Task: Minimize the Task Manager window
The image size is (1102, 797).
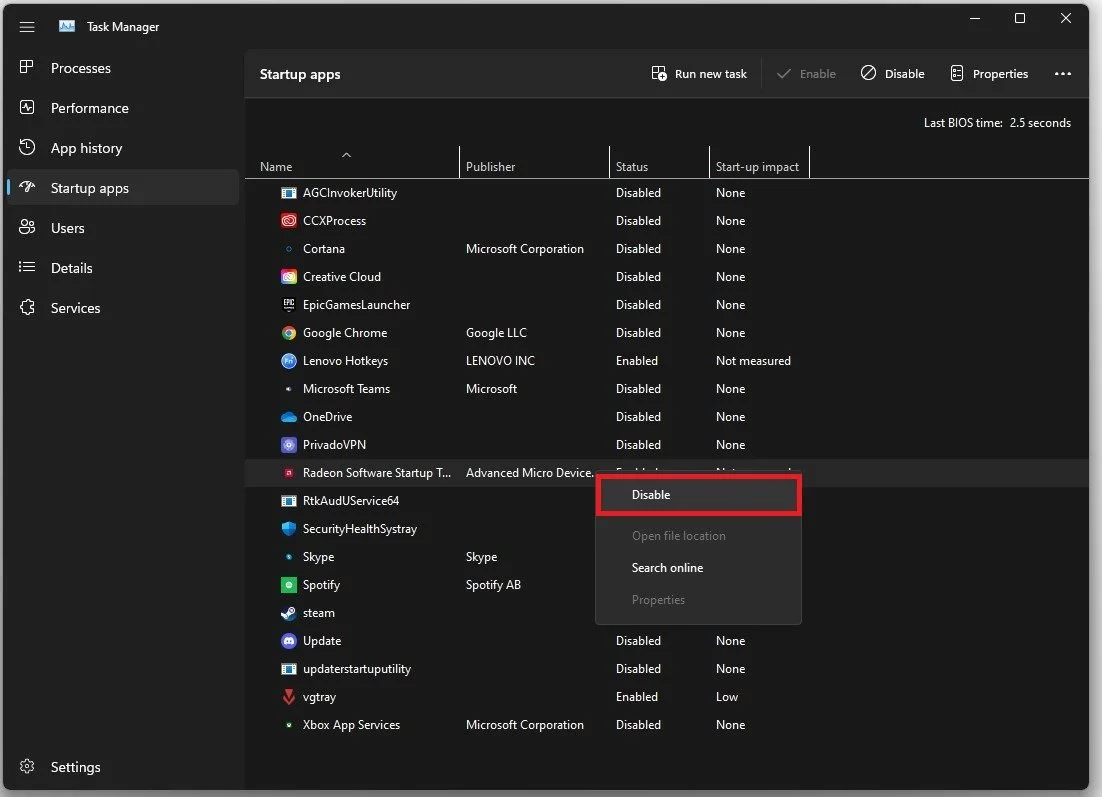Action: (974, 18)
